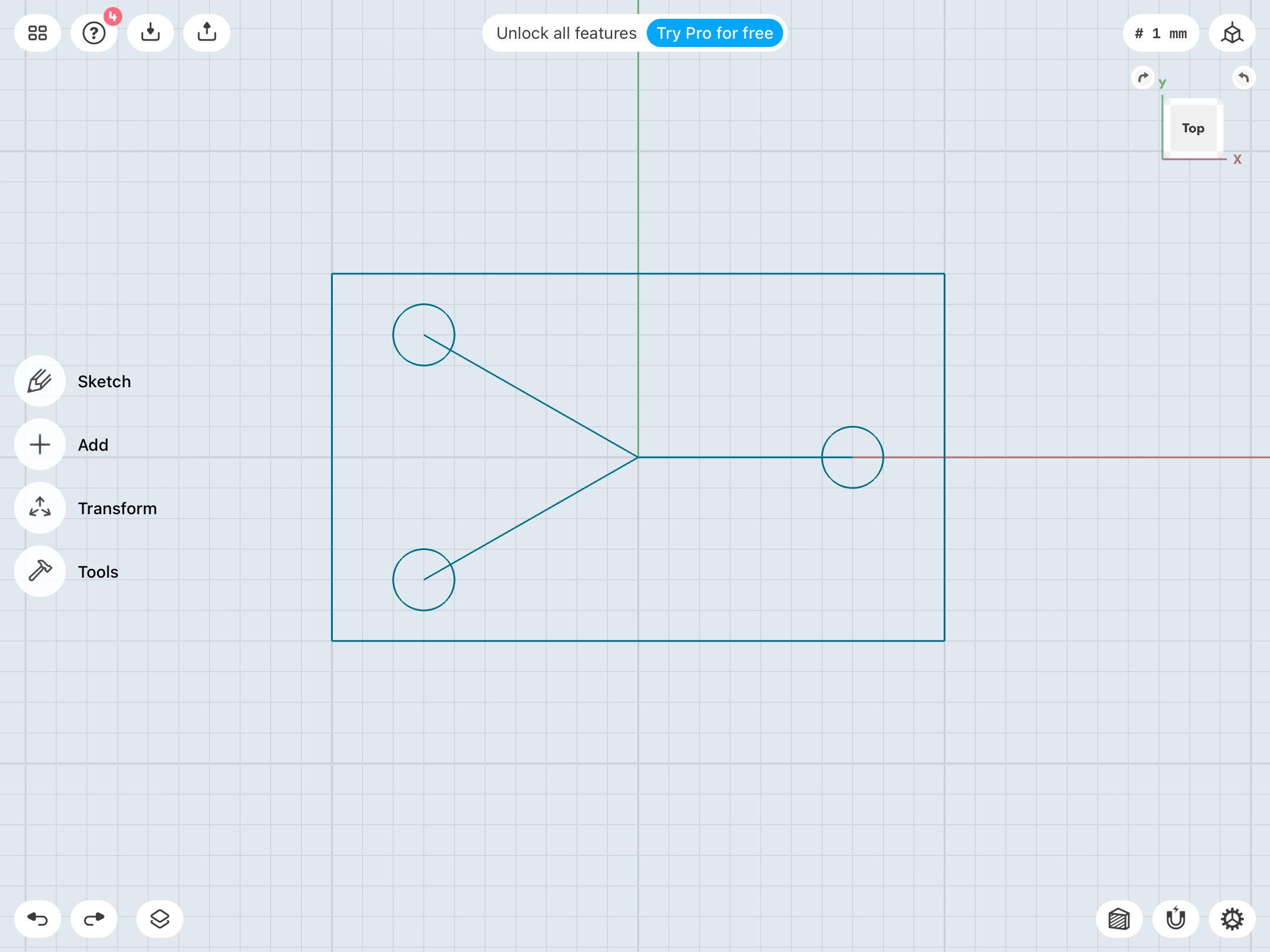This screenshot has height=952, width=1270.
Task: Toggle the visual style hatch button
Action: [x=1119, y=919]
